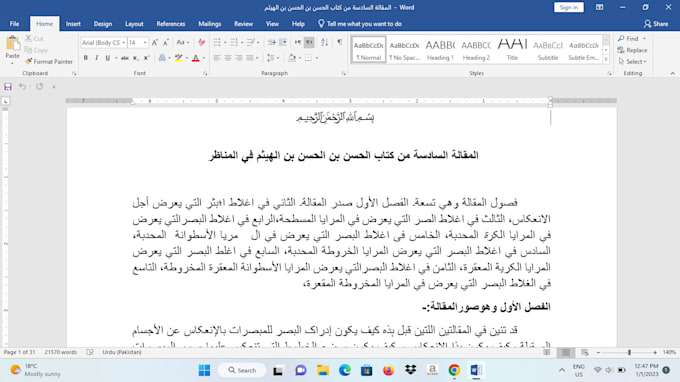Click the zoom slider handle
Viewport: 680px width, 382px height.
[629, 353]
